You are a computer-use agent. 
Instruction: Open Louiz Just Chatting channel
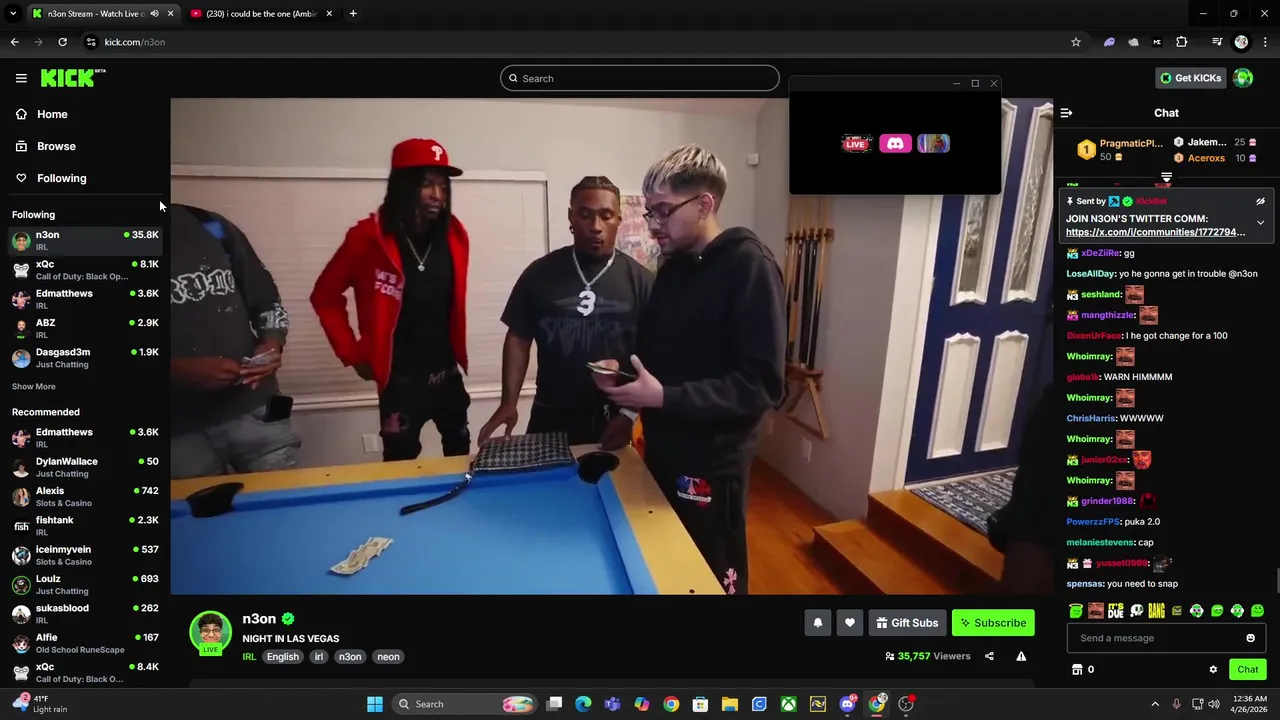(85, 584)
